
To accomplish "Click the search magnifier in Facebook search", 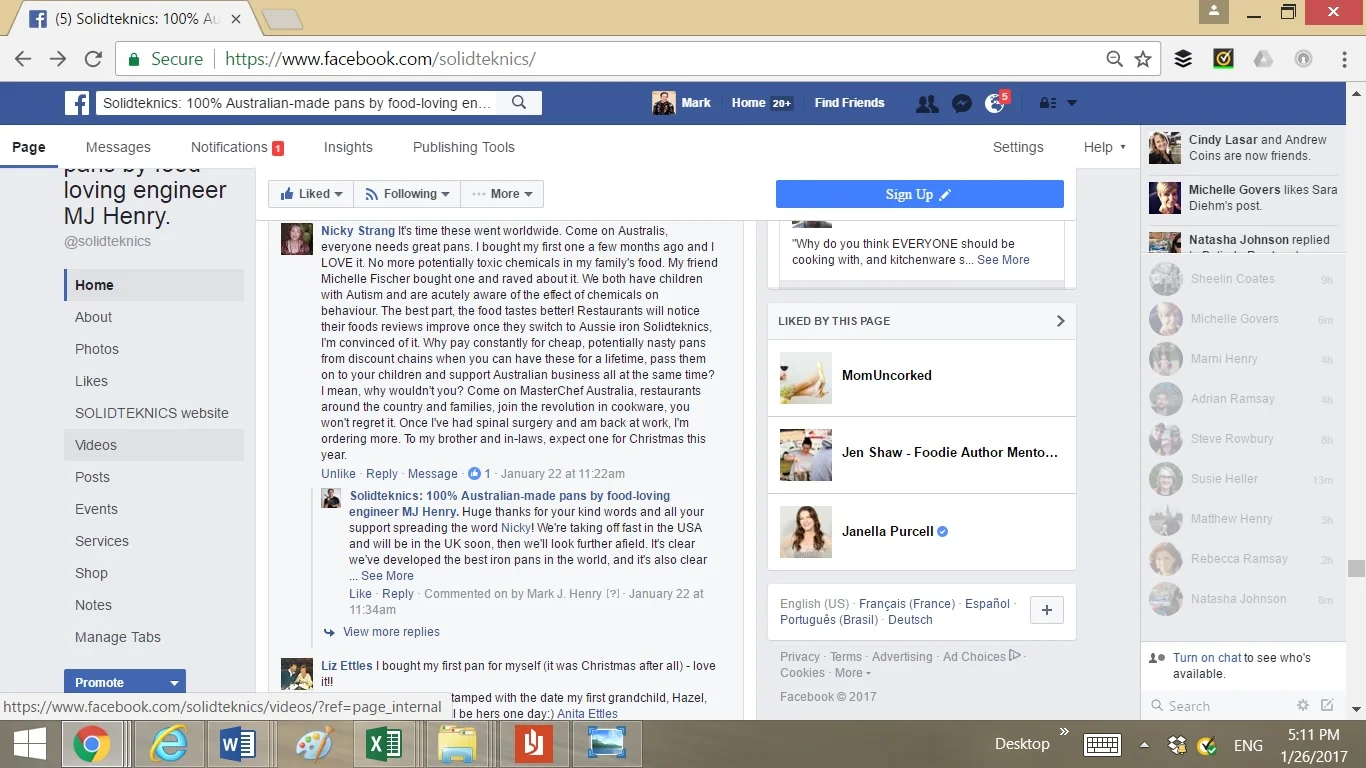I will click(519, 102).
